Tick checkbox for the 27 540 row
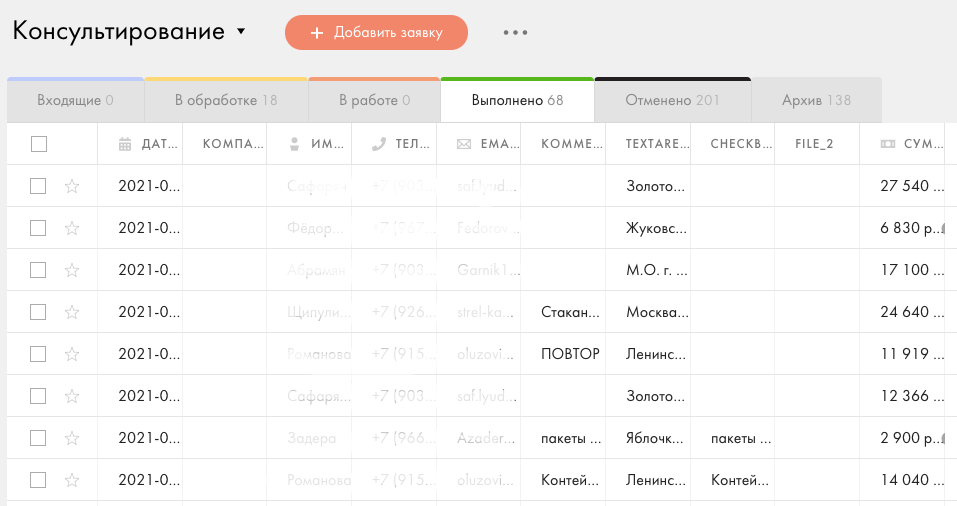The width and height of the screenshot is (957, 506). (38, 186)
